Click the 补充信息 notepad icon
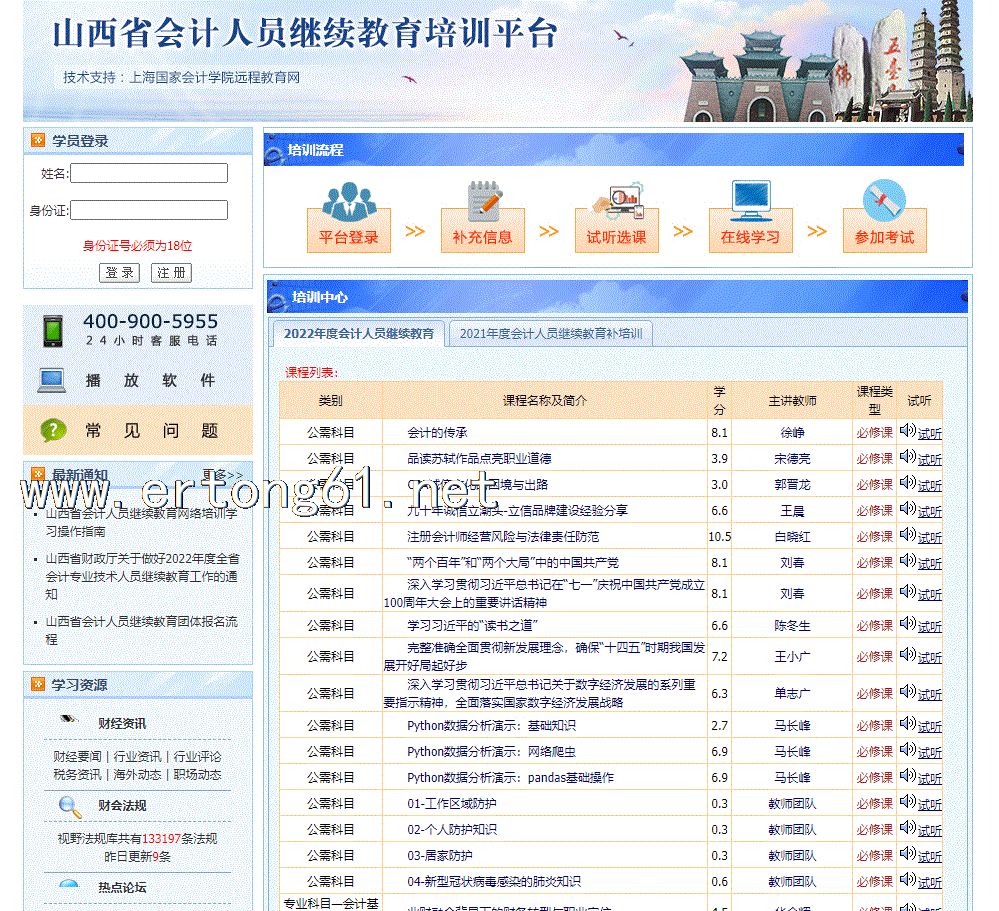The image size is (999, 911). pos(483,199)
